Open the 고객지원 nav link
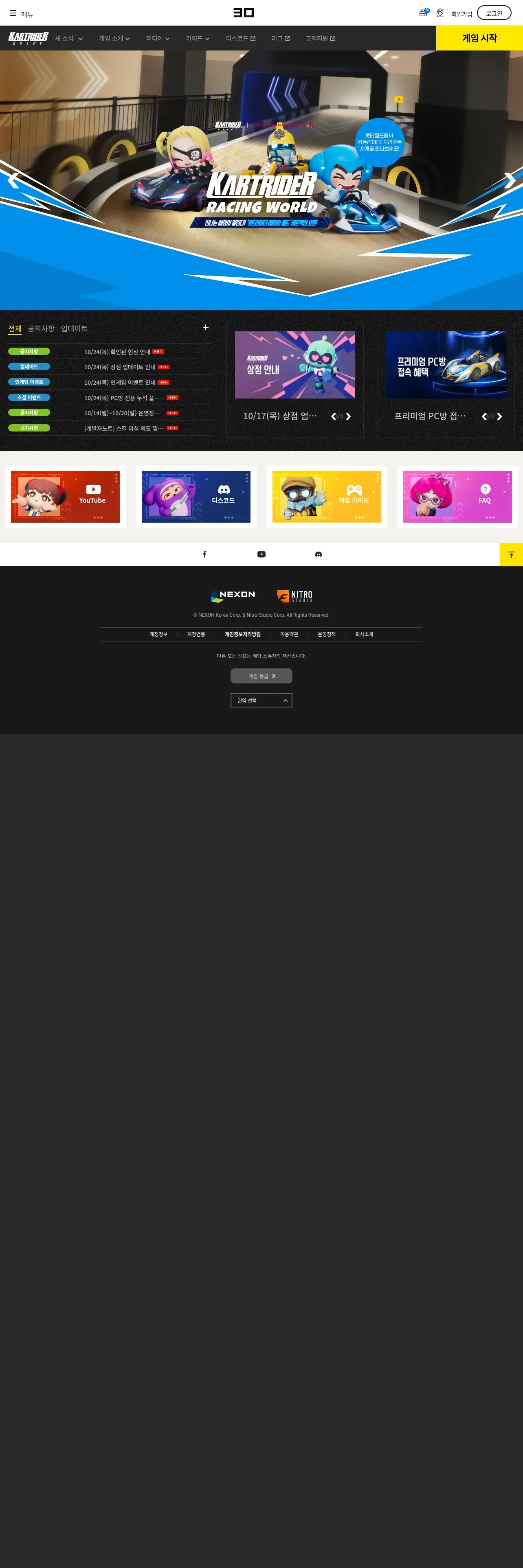The width and height of the screenshot is (523, 1568). click(x=320, y=38)
